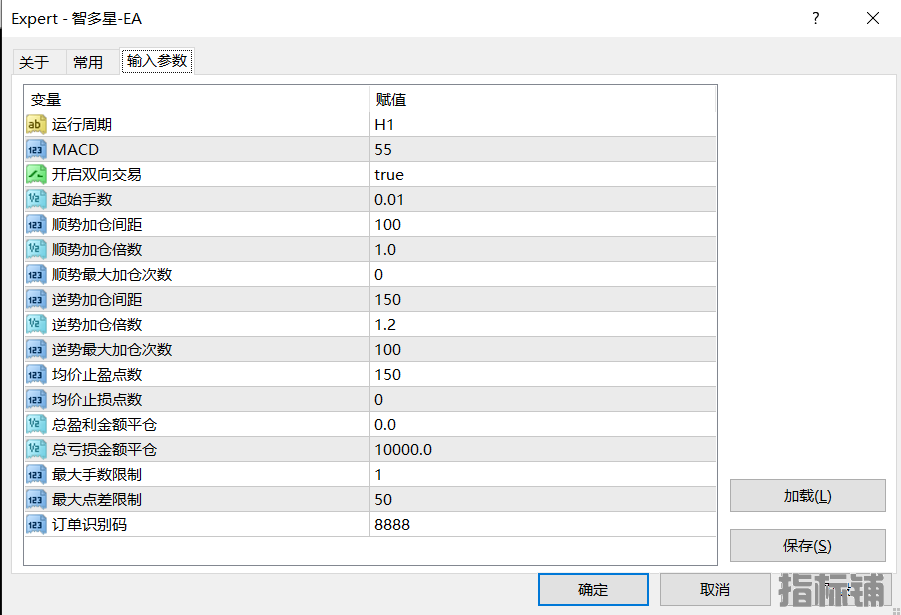Image resolution: width=901 pixels, height=615 pixels.
Task: Click the 变量 column header
Action: pyautogui.click(x=46, y=100)
